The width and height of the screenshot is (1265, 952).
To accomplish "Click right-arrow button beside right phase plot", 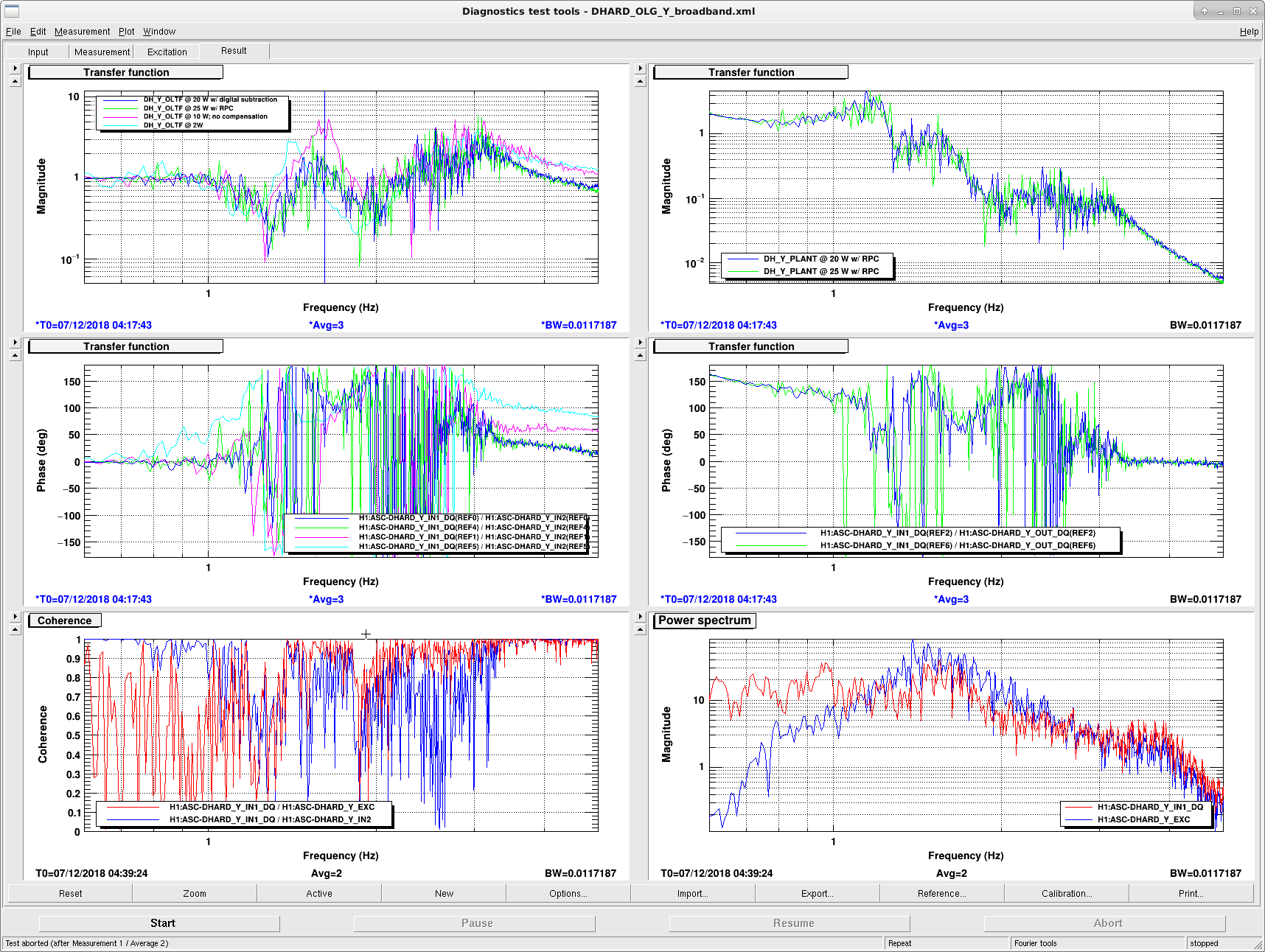I will 640,343.
